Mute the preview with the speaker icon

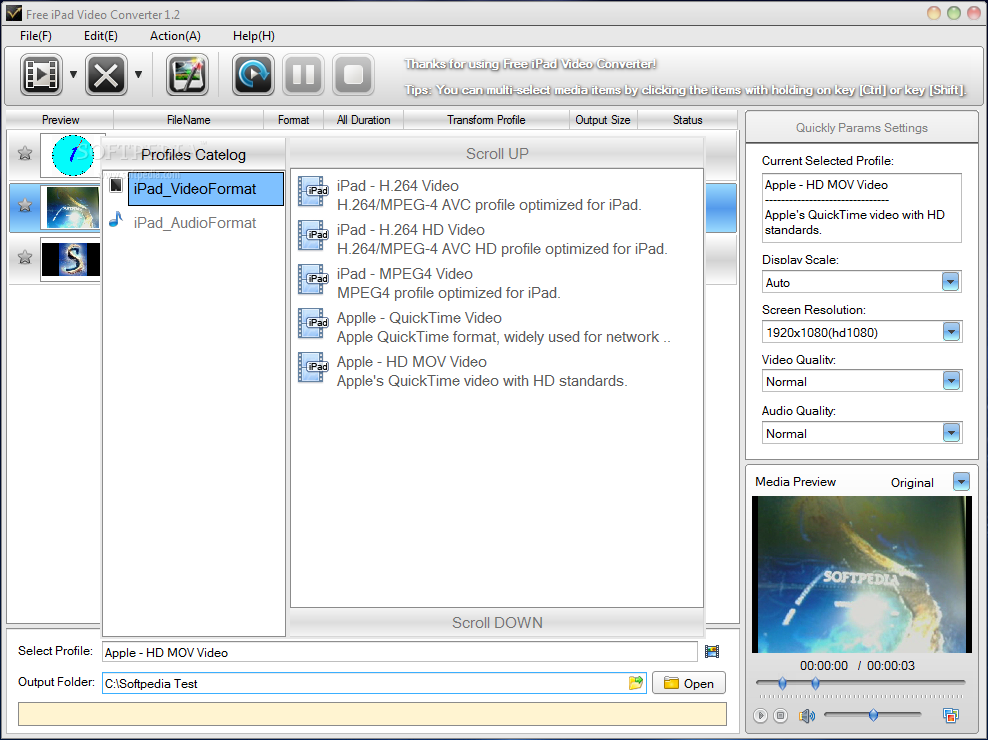(807, 715)
